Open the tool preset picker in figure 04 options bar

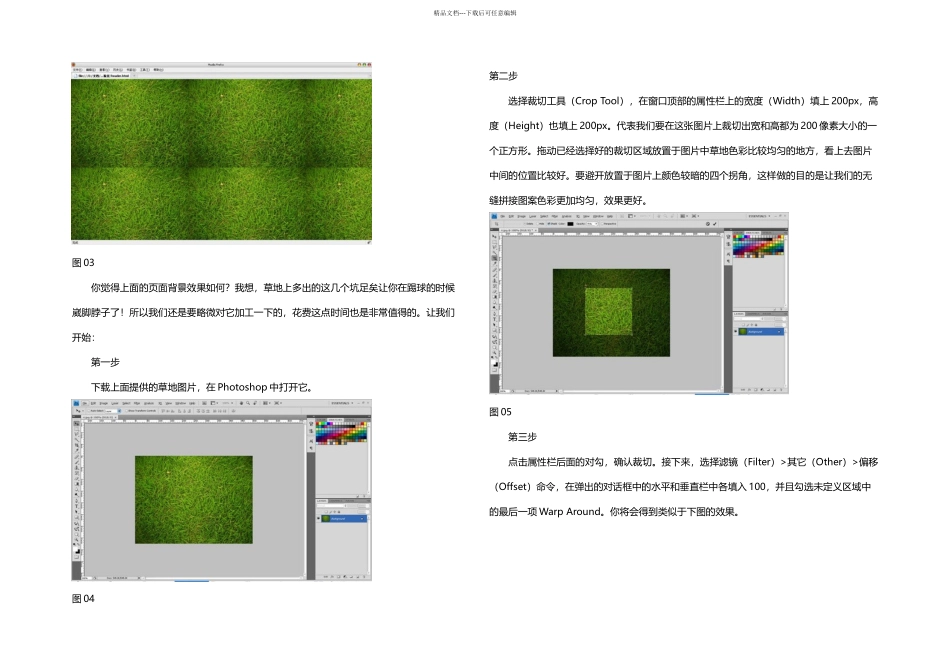[79, 411]
